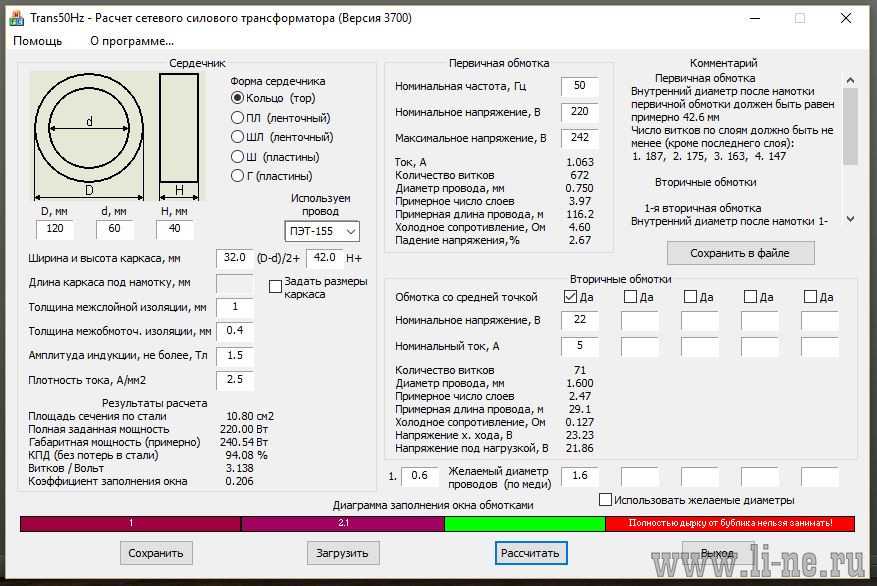Click second secondary winding voltage field
877x586 pixels.
[640, 320]
